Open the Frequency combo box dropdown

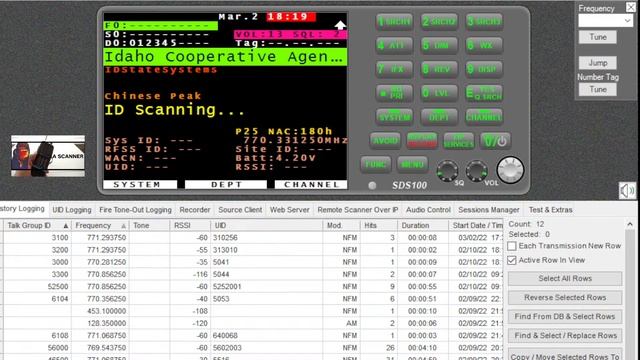[x=628, y=21]
